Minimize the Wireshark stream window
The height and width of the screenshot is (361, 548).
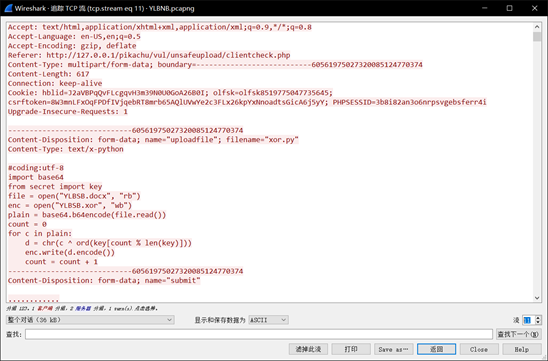[484, 8]
